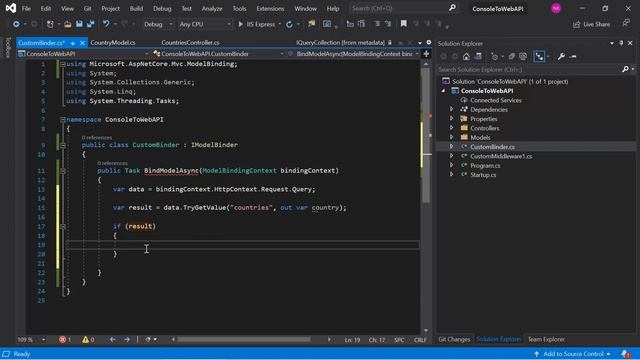Open the Debug configuration dropdown

tap(158, 24)
